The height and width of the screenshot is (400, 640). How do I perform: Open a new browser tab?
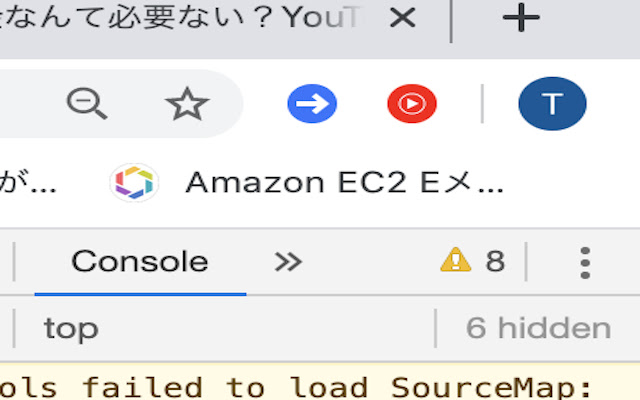click(x=520, y=18)
